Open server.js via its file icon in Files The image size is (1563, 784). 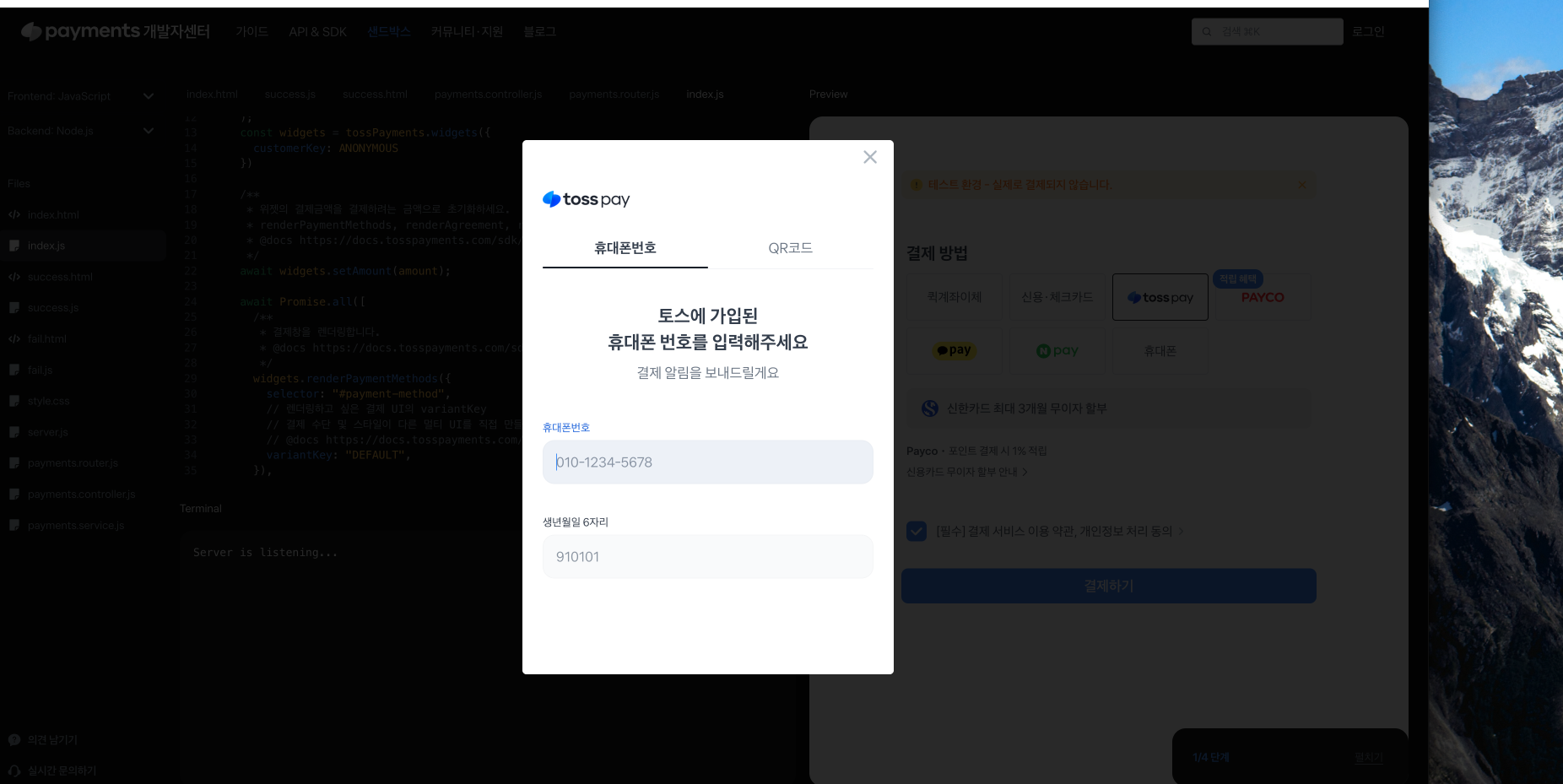tap(14, 432)
